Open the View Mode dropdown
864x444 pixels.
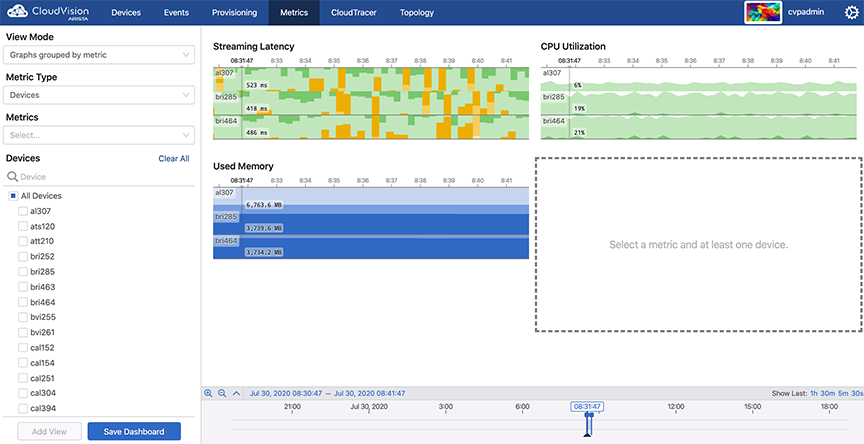click(x=99, y=55)
